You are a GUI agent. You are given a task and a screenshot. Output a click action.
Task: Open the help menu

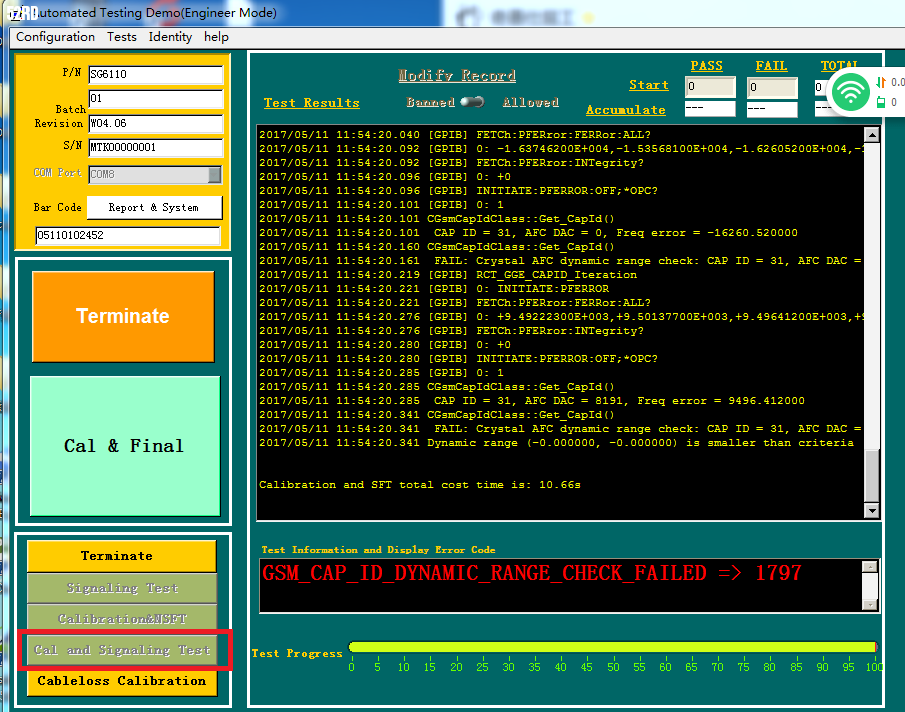click(216, 37)
